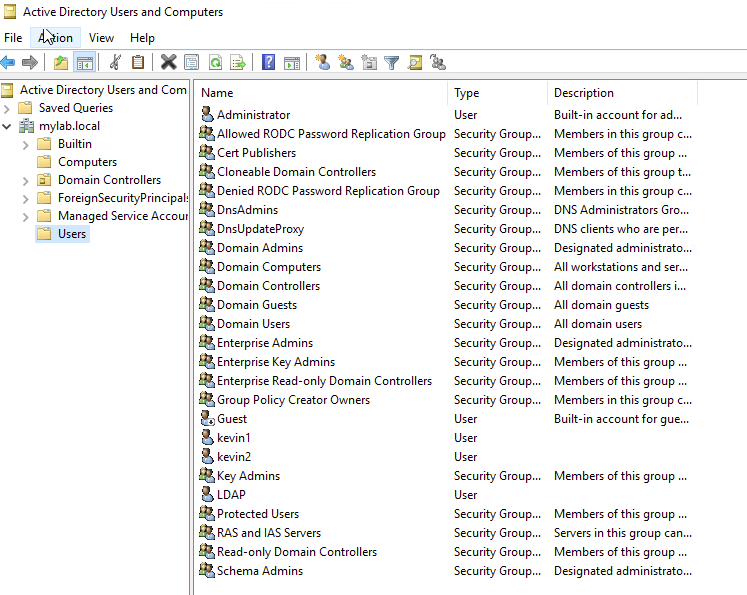Select Group Policy Creator Owners
This screenshot has height=595, width=747.
293,400
